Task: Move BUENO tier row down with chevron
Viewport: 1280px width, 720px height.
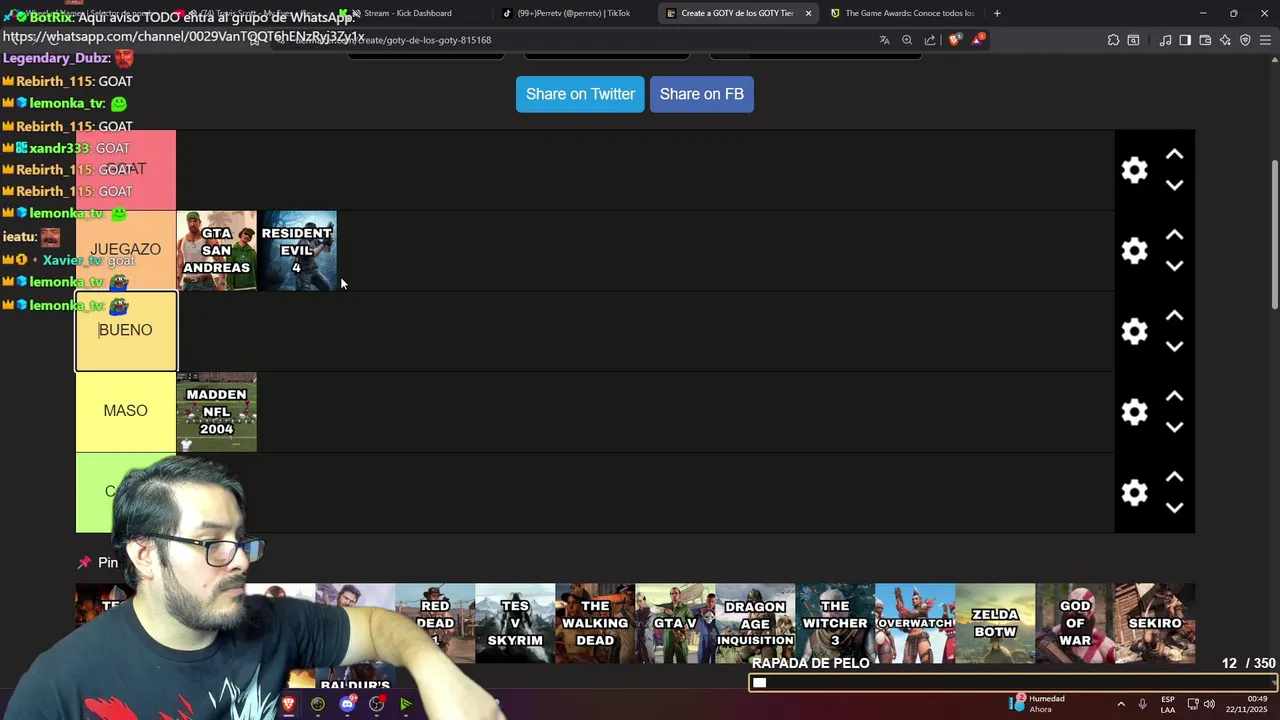Action: coord(1175,346)
